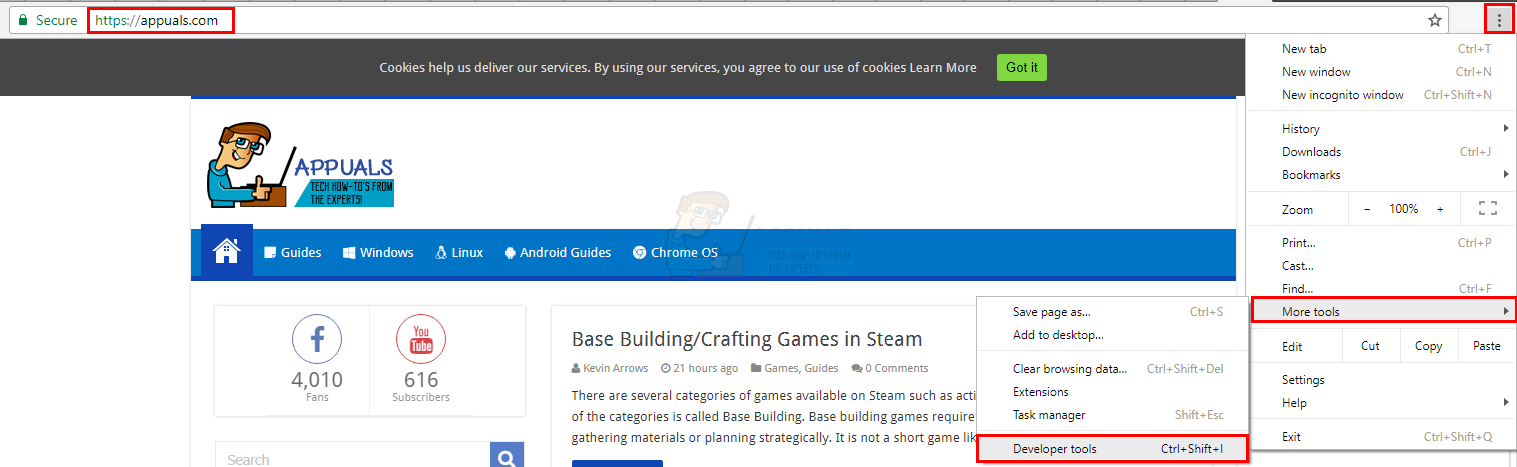Choose Find... from menu

coord(1381,288)
